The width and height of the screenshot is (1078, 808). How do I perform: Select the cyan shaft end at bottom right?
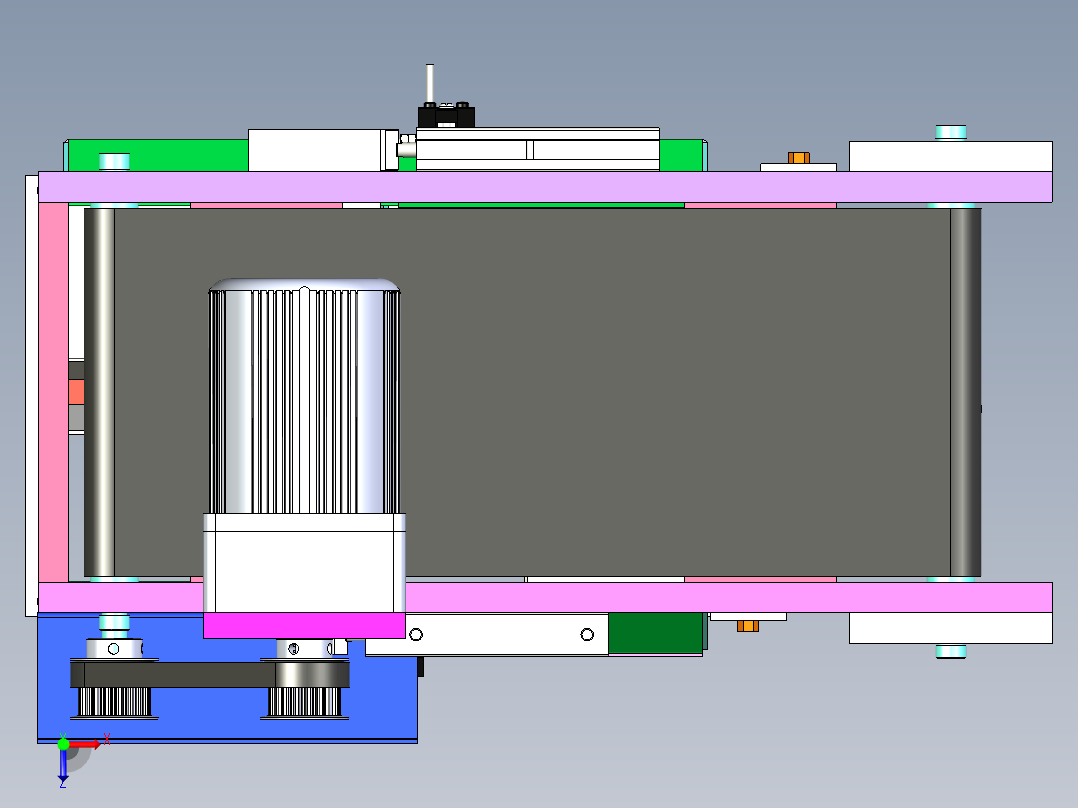[x=951, y=651]
